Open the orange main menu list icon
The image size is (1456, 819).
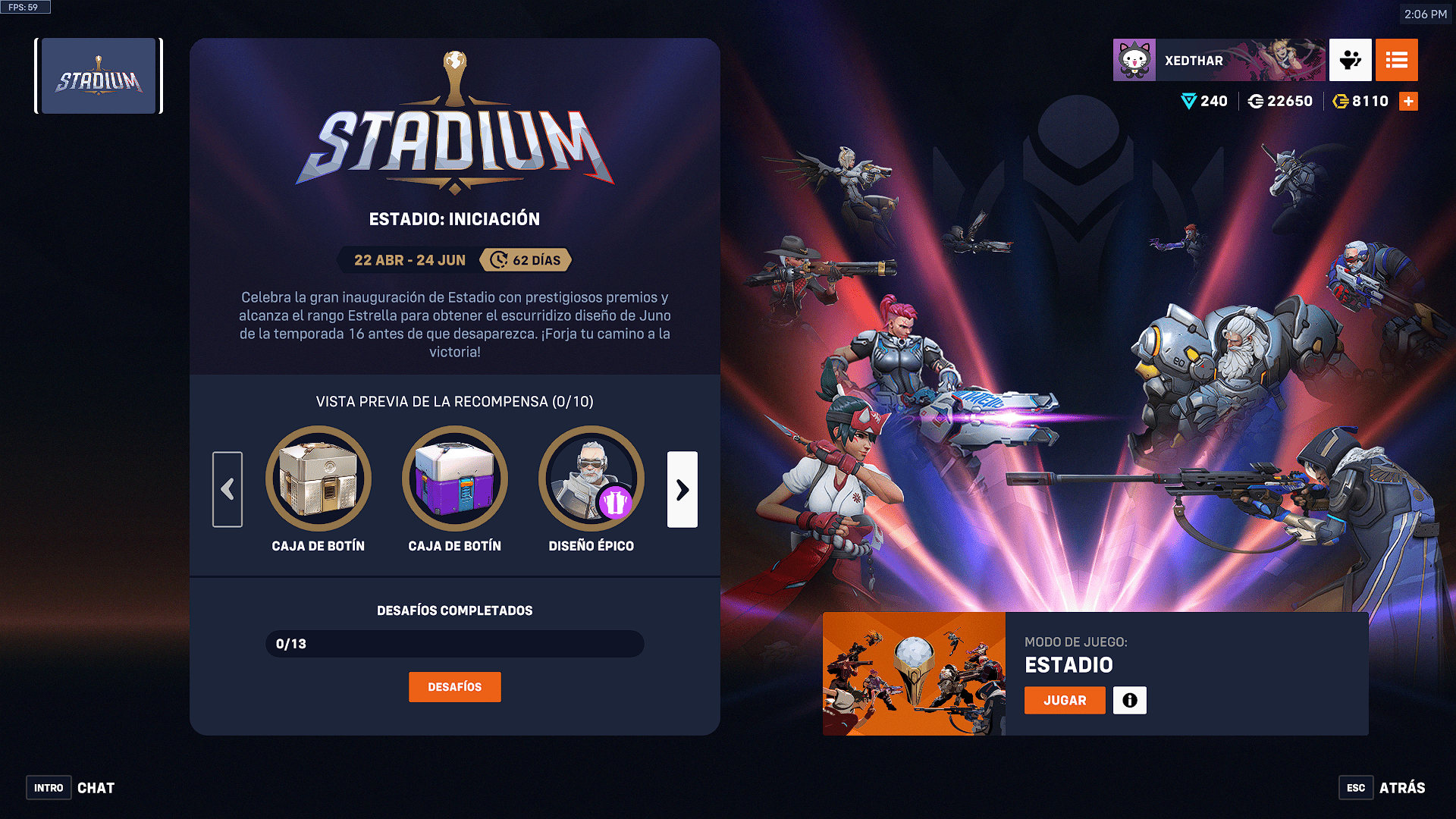[1396, 60]
